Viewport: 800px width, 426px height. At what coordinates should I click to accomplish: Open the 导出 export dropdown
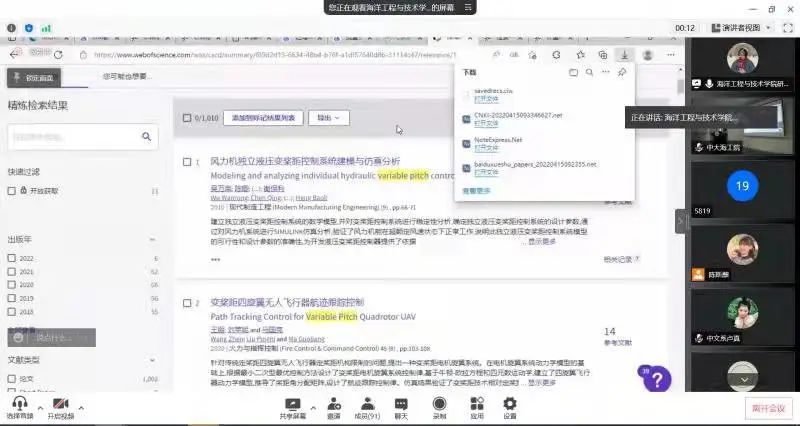[329, 118]
